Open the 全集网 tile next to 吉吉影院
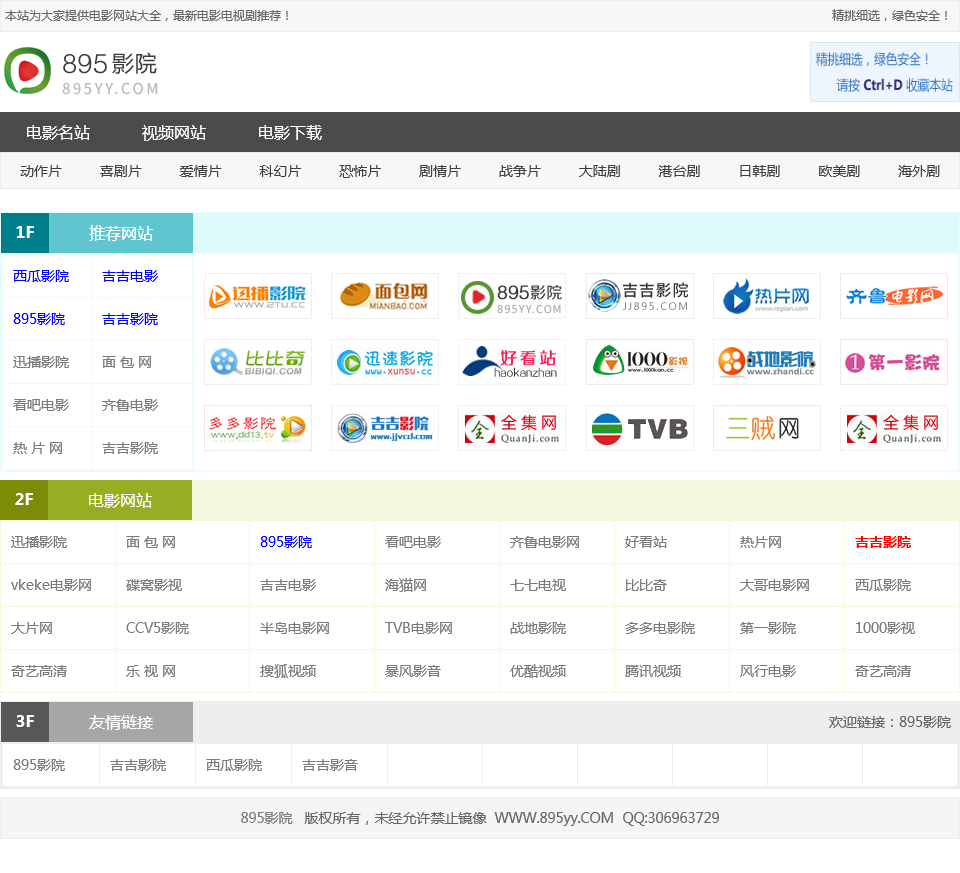 pos(512,429)
